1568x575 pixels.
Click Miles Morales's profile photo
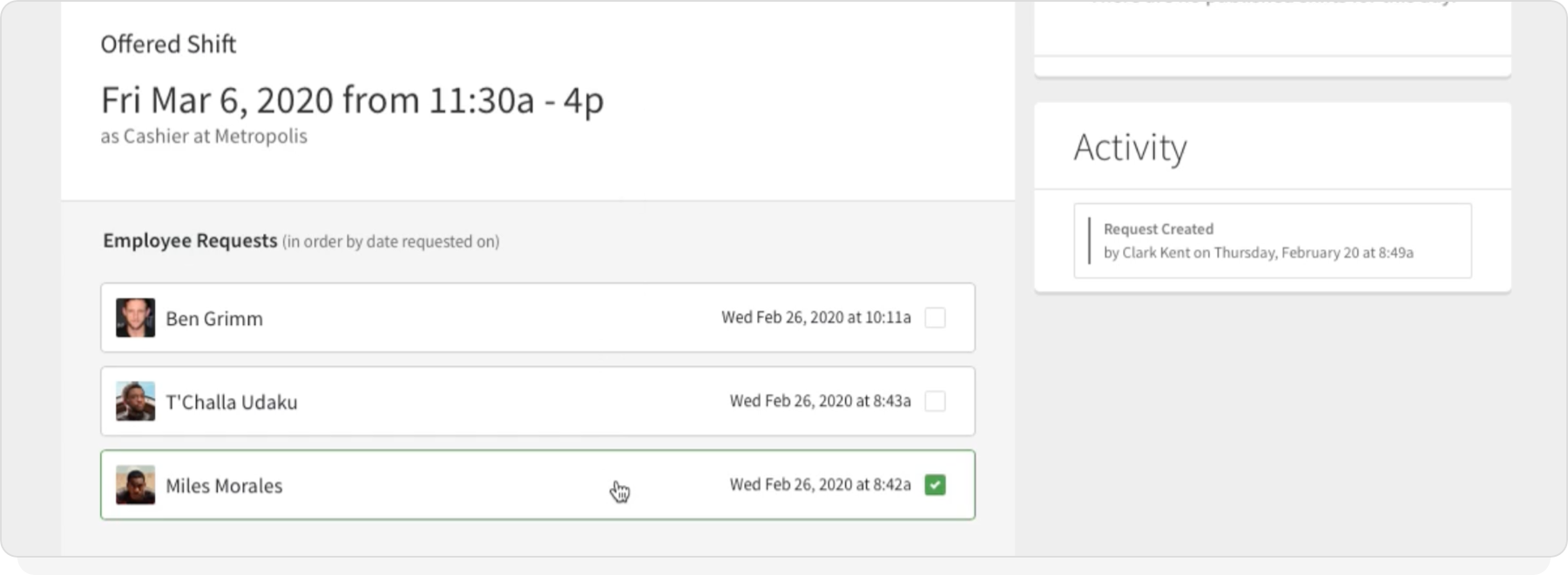pos(135,485)
